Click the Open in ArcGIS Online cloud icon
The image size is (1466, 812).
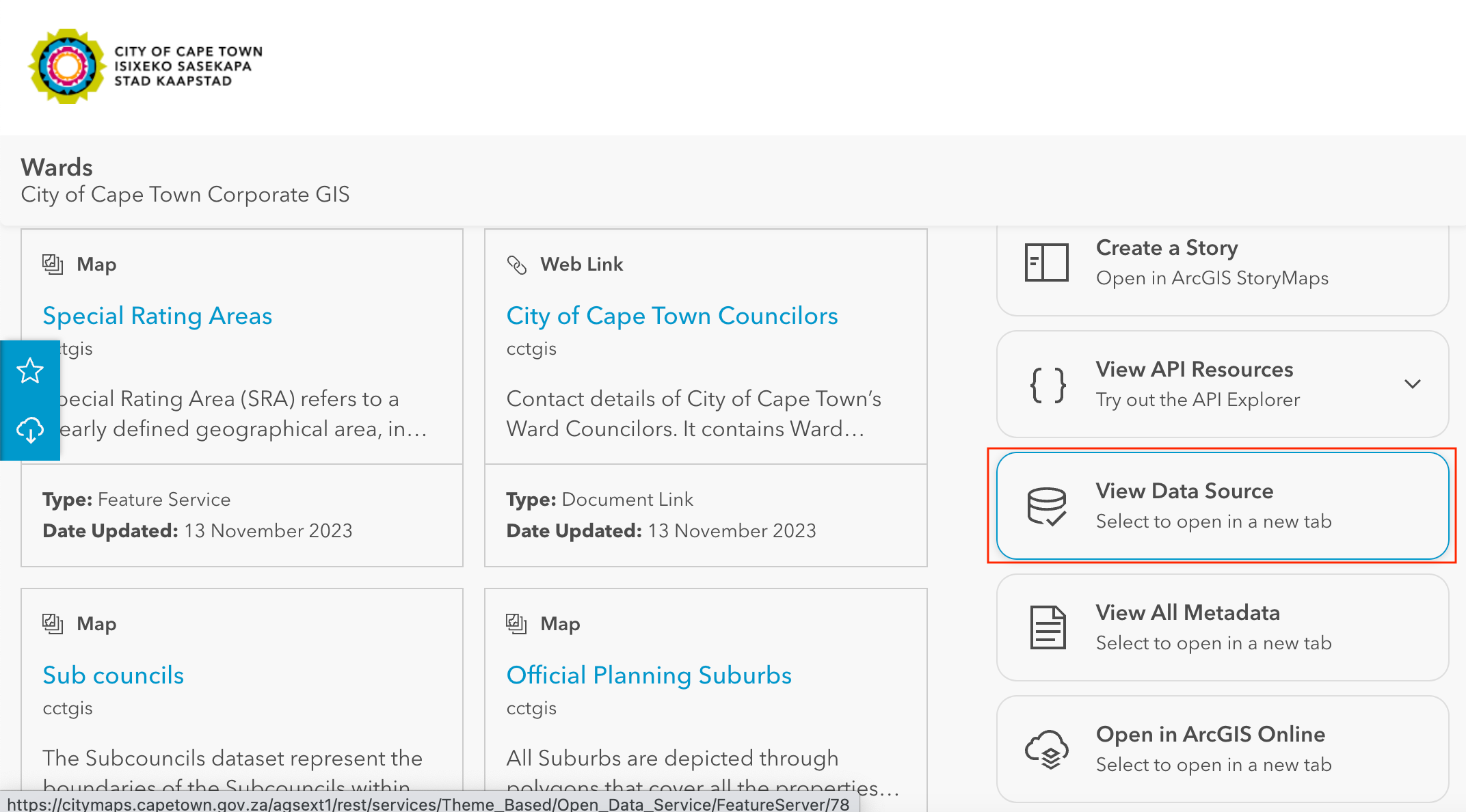[1046, 749]
